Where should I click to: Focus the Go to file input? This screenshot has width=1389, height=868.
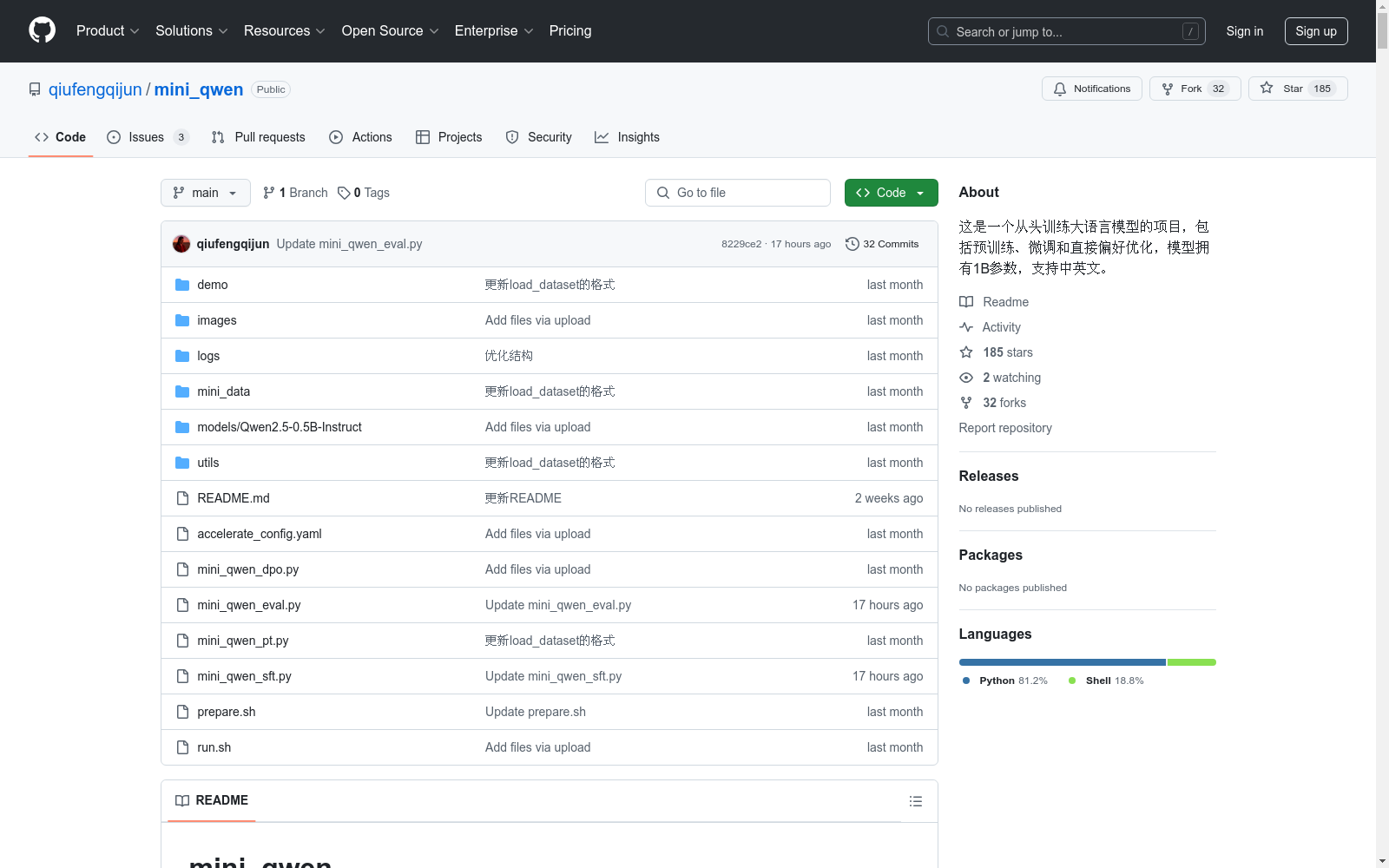pyautogui.click(x=738, y=193)
